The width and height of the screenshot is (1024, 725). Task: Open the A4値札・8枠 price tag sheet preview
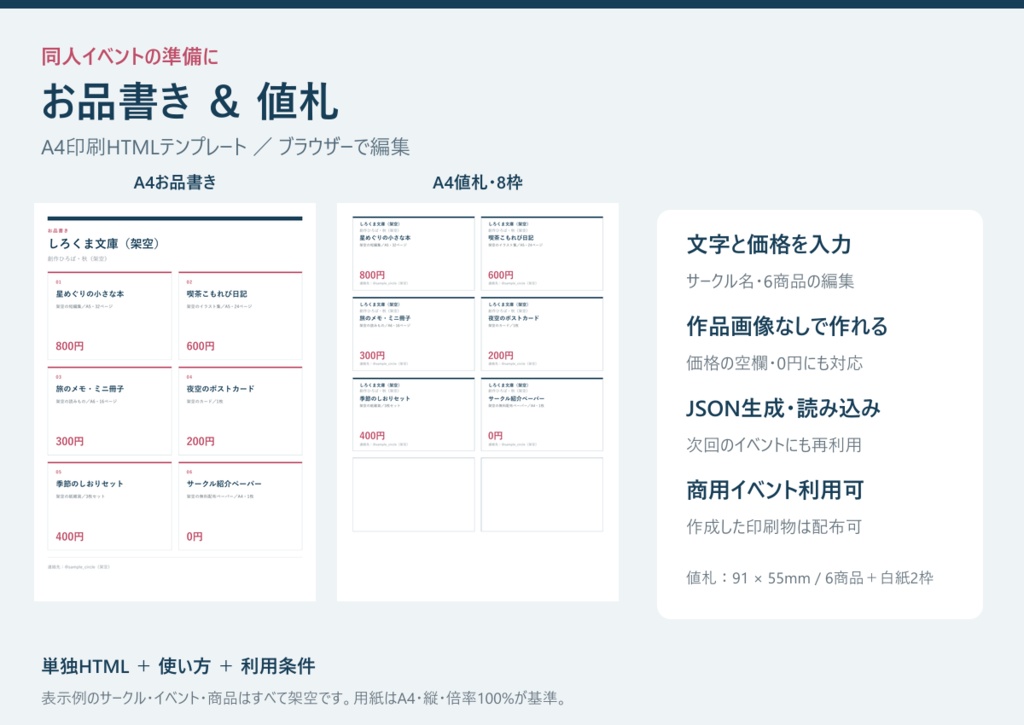[477, 402]
